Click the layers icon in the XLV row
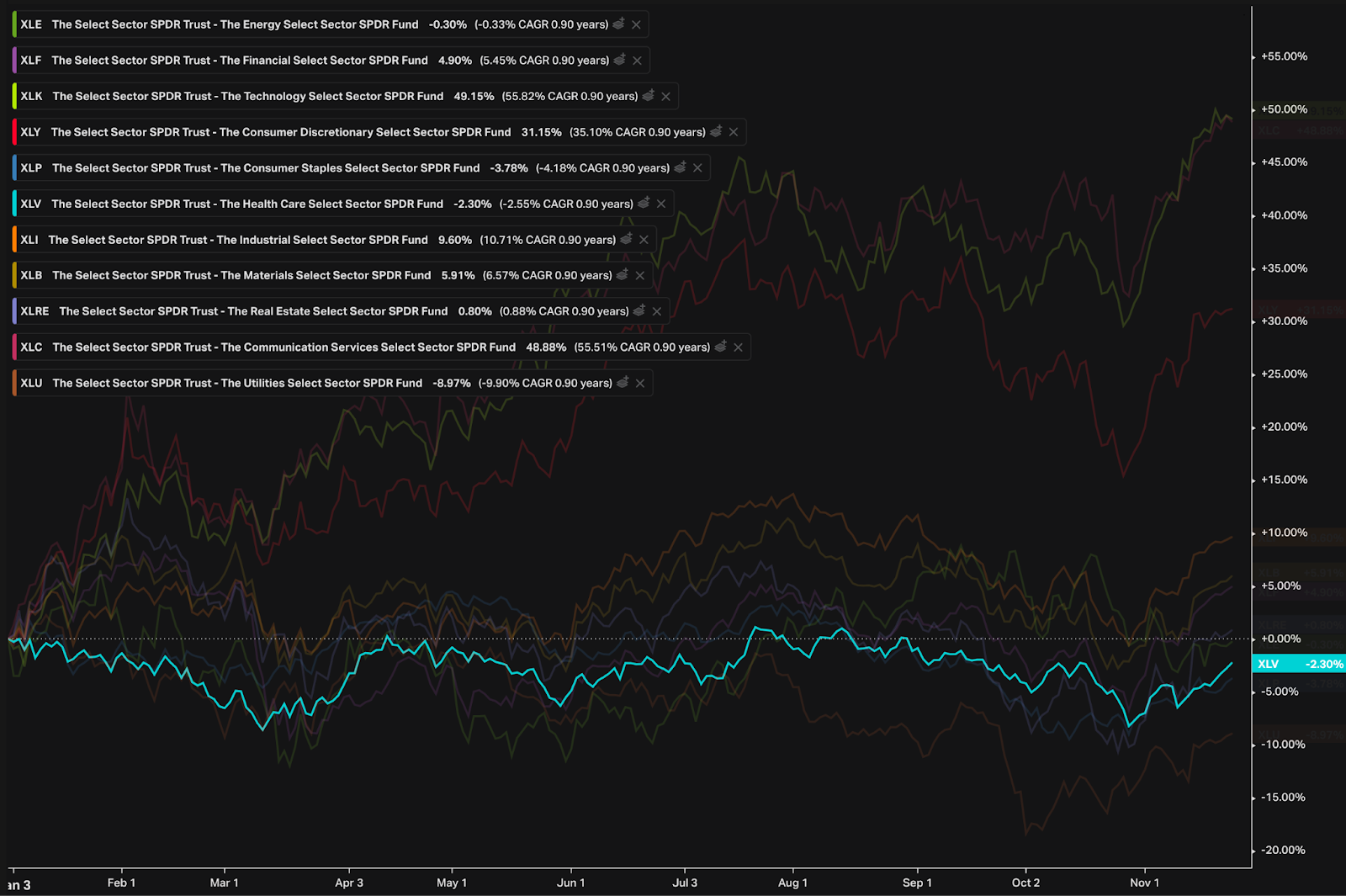This screenshot has width=1346, height=896. (x=644, y=204)
